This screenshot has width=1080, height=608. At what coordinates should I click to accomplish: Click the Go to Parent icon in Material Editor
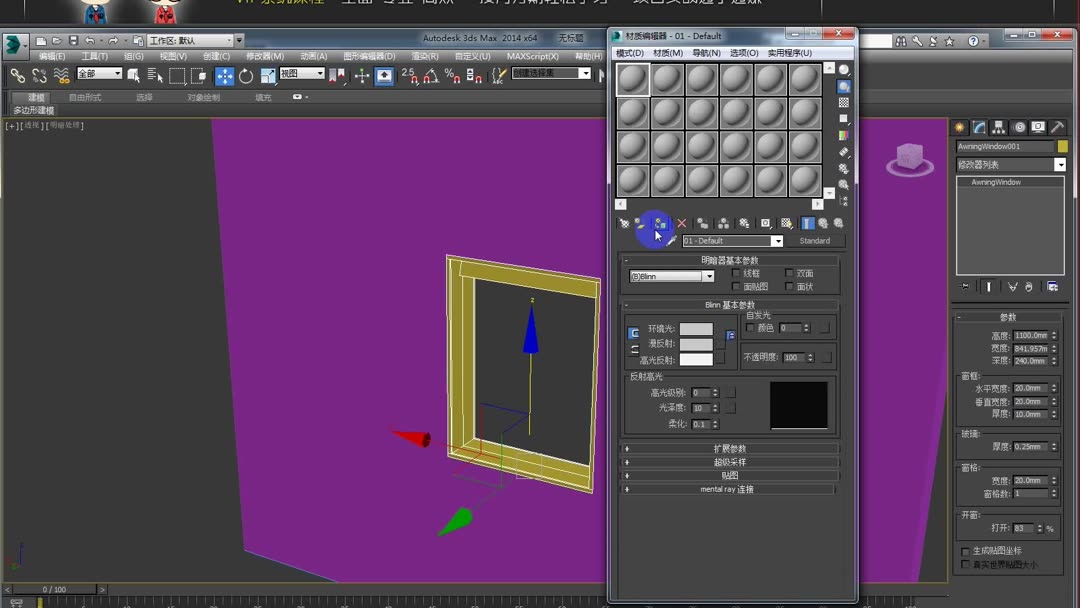[824, 223]
